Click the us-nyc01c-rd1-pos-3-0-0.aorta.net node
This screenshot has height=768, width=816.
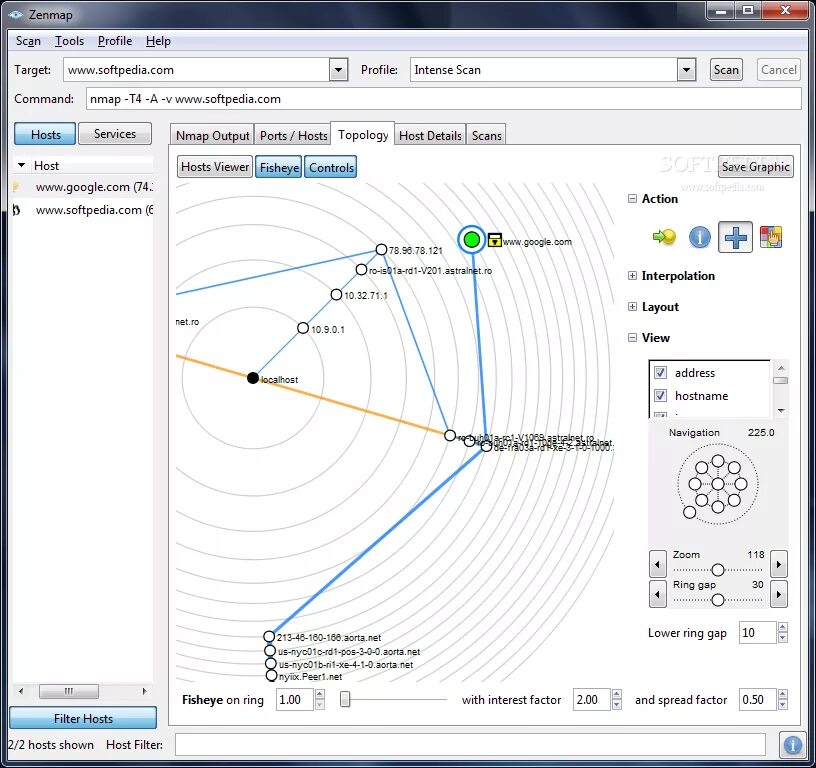(x=270, y=650)
